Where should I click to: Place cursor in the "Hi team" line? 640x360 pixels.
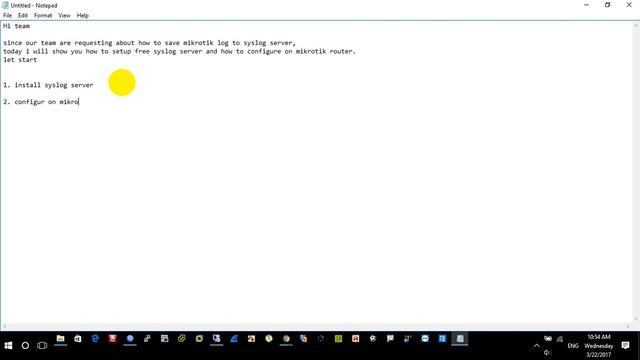[16, 26]
